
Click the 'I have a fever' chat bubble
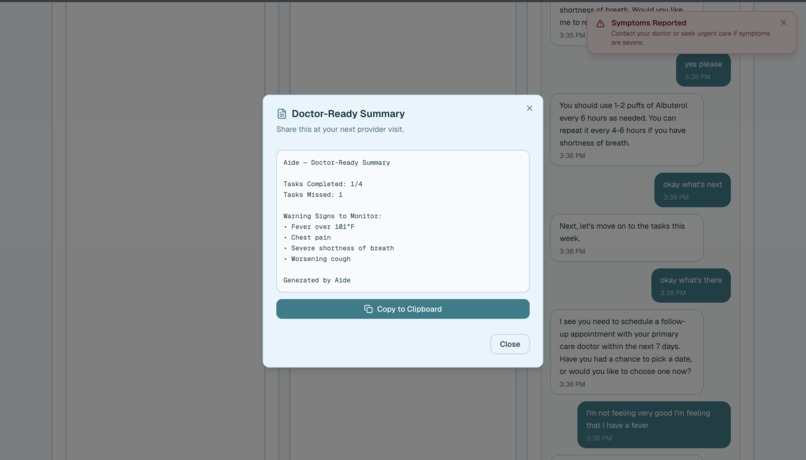(x=654, y=425)
